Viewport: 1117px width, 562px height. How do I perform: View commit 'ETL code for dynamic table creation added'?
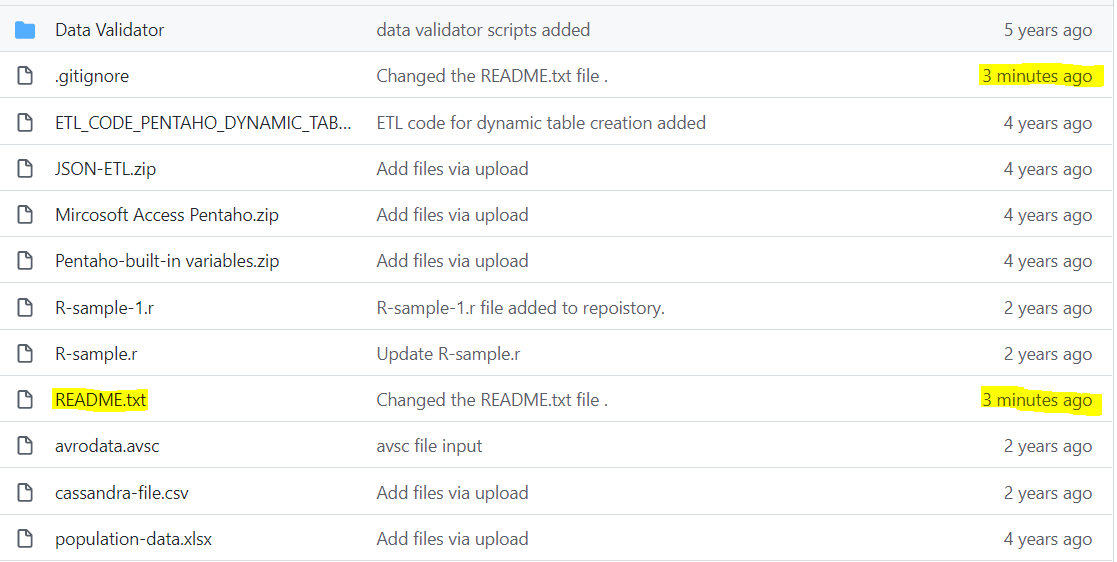pyautogui.click(x=541, y=123)
